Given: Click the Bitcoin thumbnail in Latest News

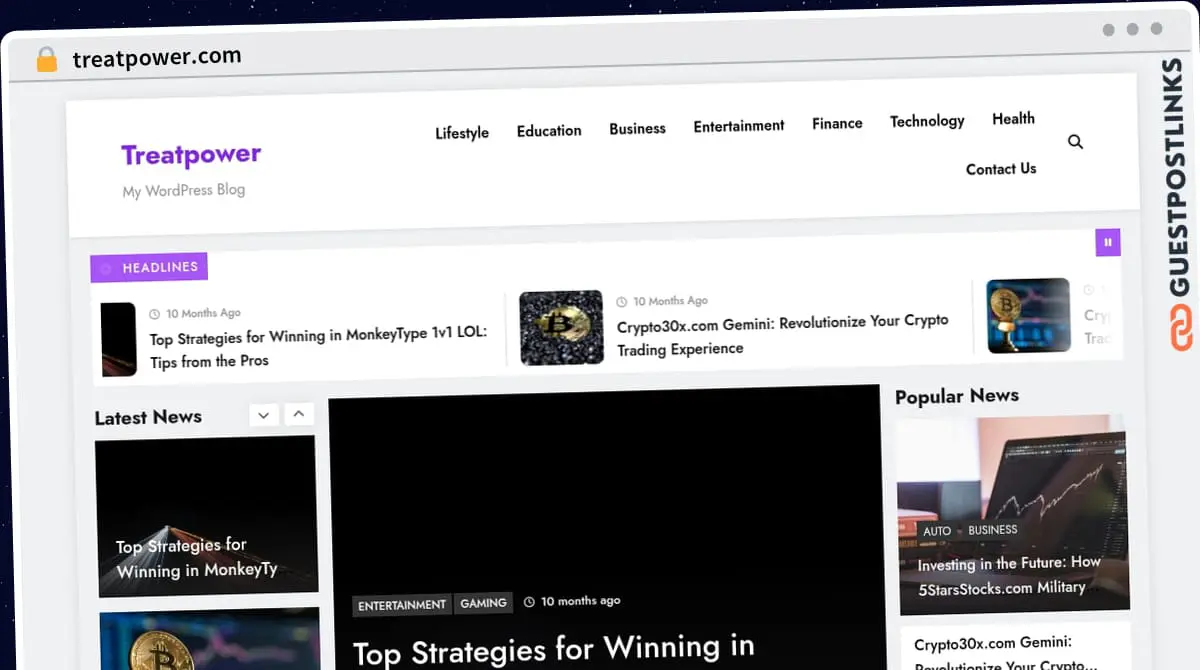Looking at the screenshot, I should click(x=207, y=650).
